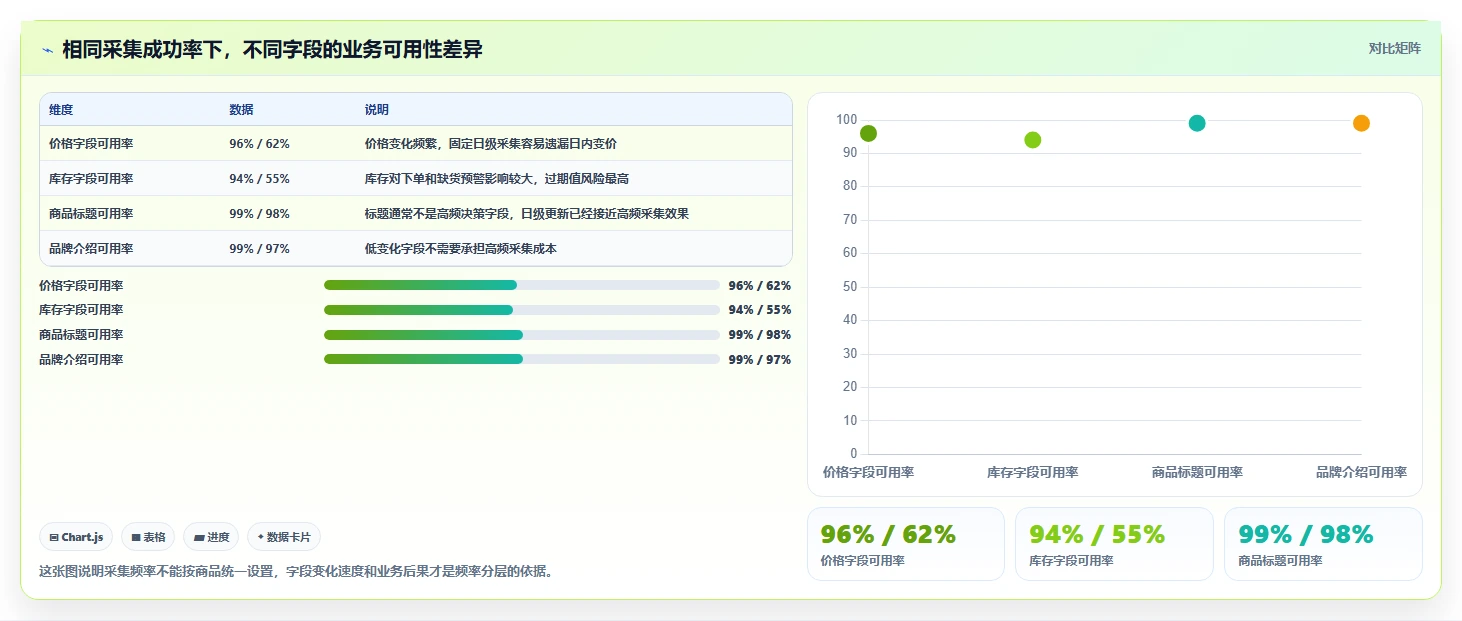Click progress label 价格字段可用率
This screenshot has width=1462, height=621.
tap(81, 286)
